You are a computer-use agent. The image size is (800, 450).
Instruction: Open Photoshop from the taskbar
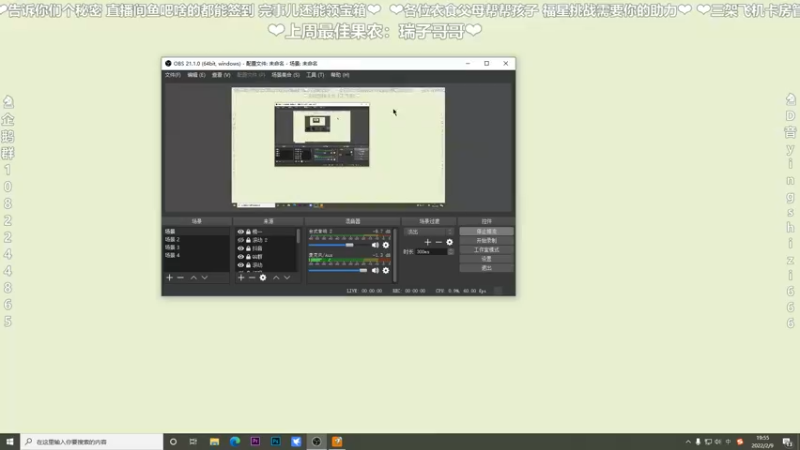tap(276, 442)
